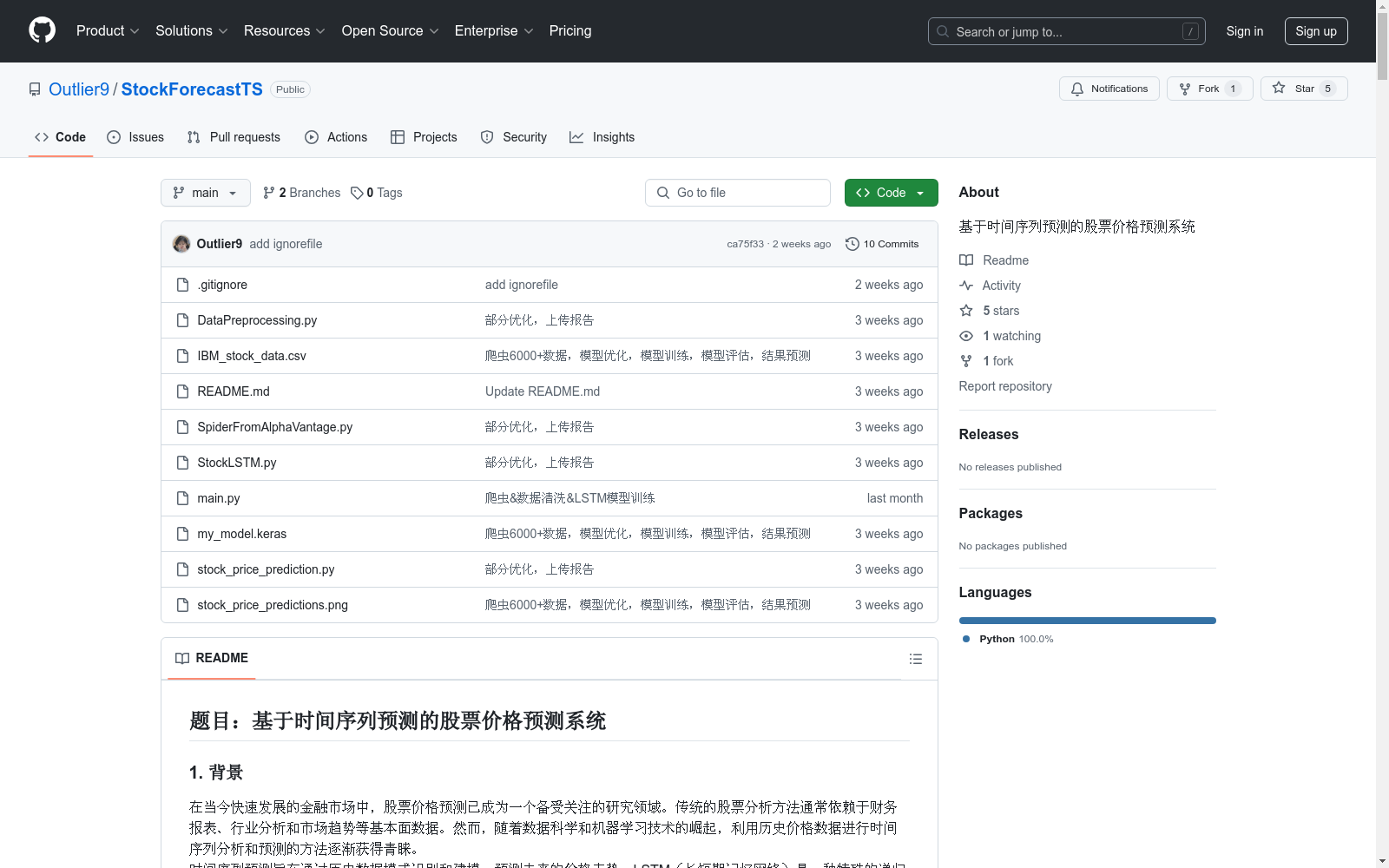Open stock_price_predictions.png file
This screenshot has width=1389, height=868.
coord(273,605)
